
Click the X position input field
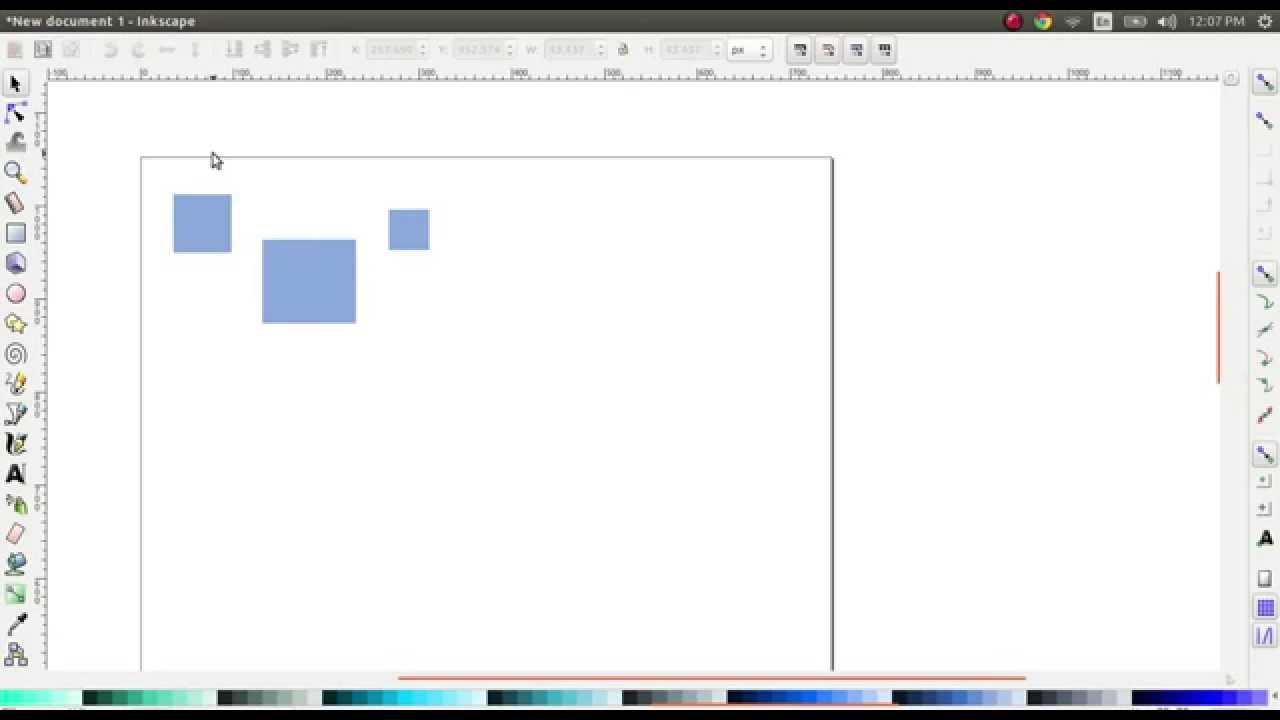pos(397,49)
